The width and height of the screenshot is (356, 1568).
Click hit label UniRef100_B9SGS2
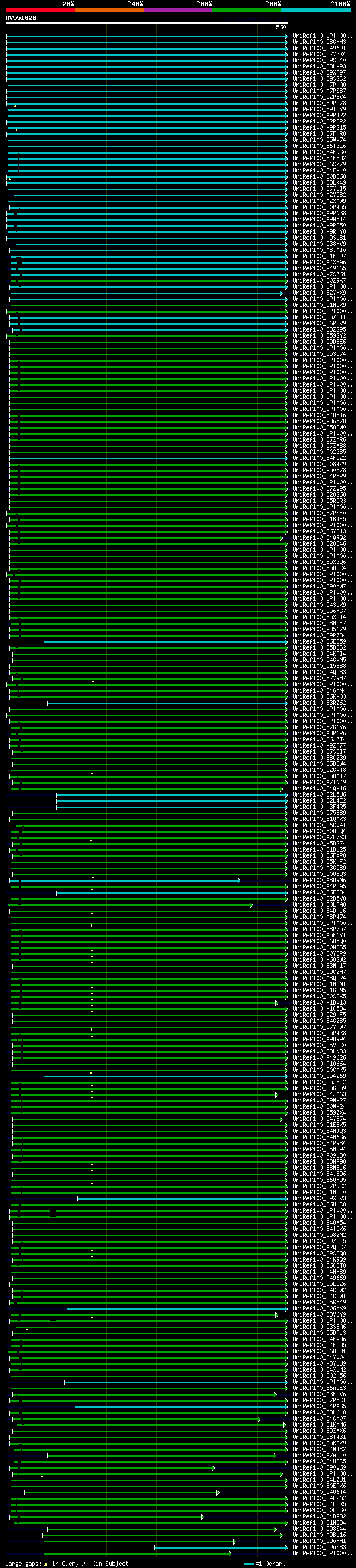pyautogui.click(x=319, y=78)
